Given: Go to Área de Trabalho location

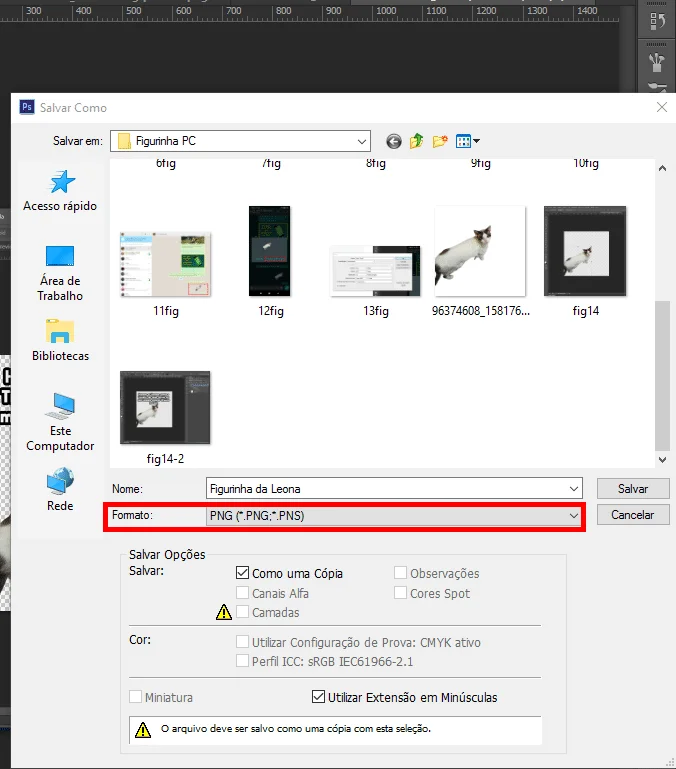Looking at the screenshot, I should tap(60, 271).
